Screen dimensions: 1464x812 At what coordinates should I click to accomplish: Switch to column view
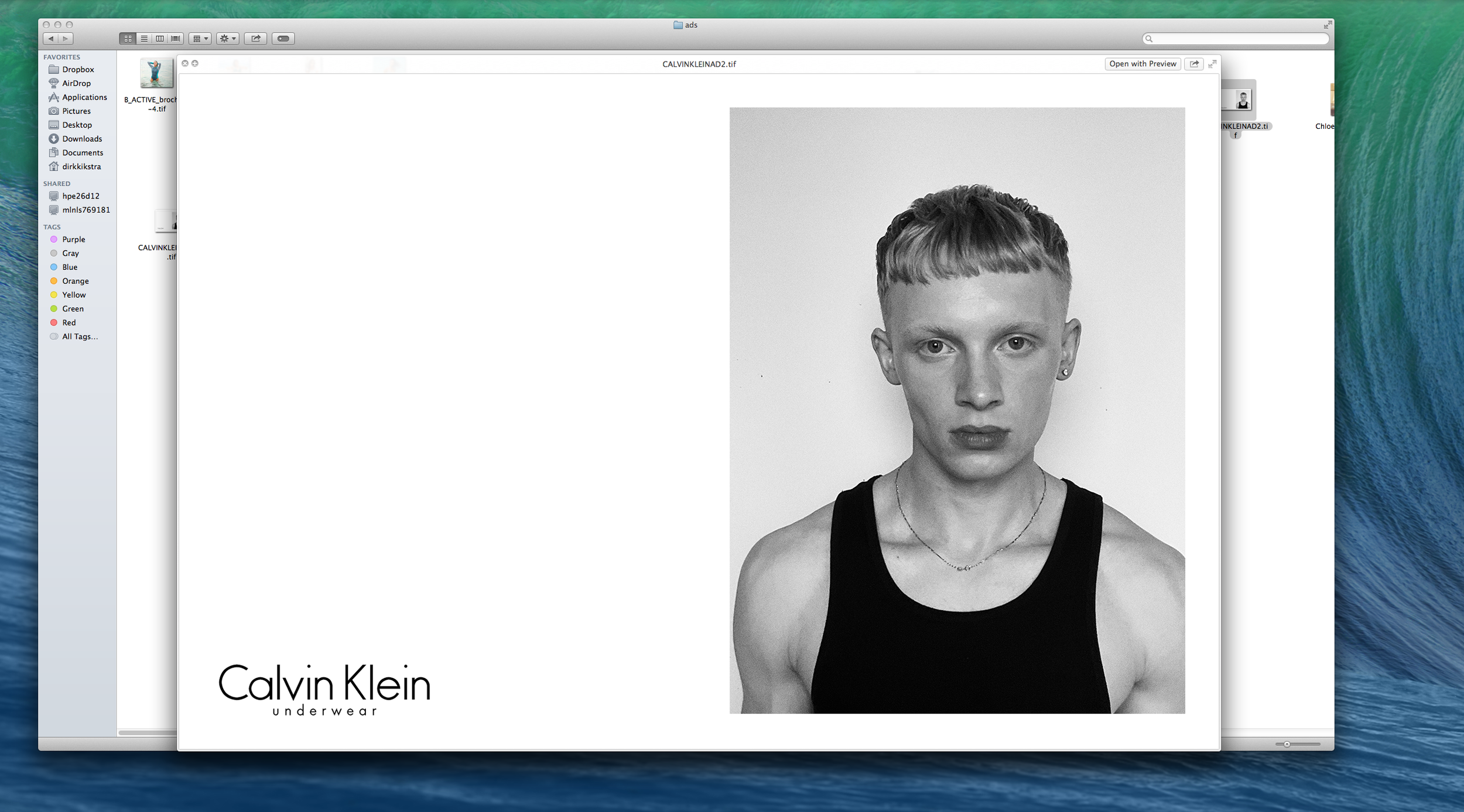(159, 39)
